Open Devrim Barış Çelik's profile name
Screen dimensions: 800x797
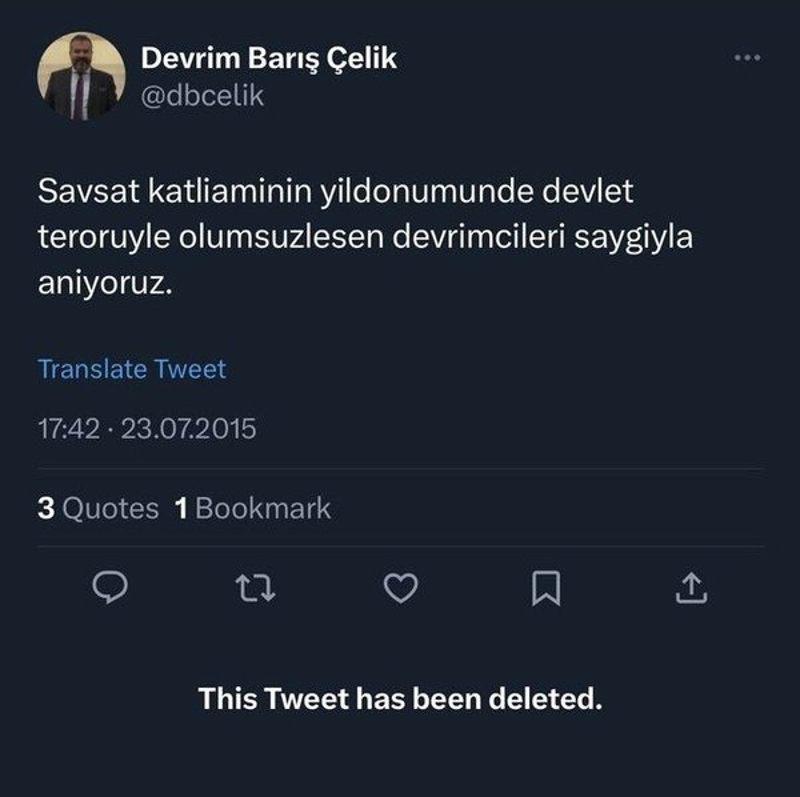pos(269,58)
